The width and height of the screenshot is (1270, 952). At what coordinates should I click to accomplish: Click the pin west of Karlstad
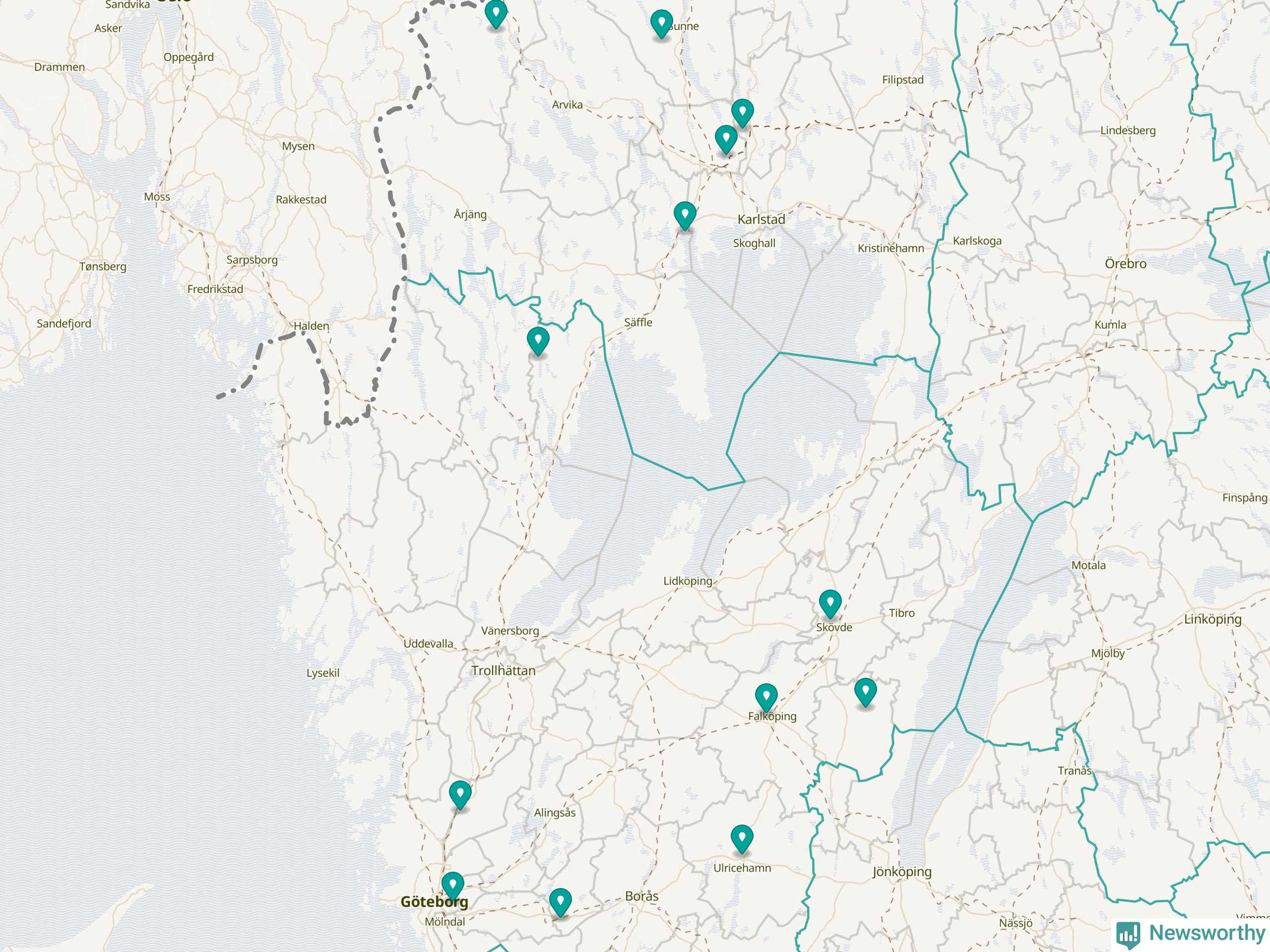point(685,215)
